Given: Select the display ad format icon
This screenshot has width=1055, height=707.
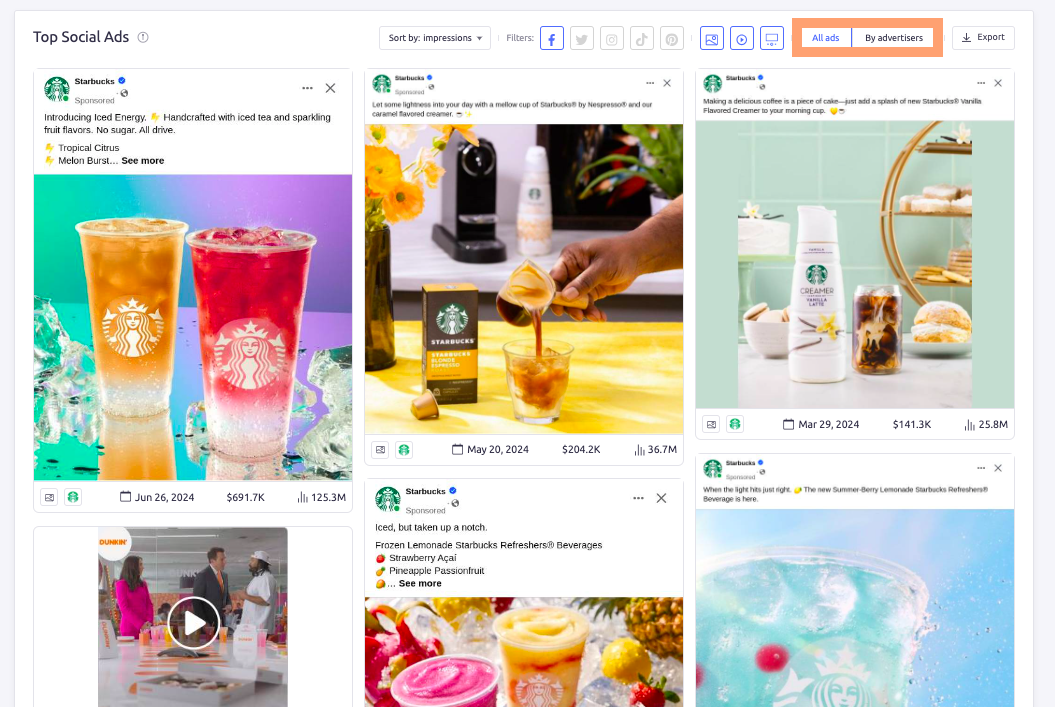Looking at the screenshot, I should pos(771,37).
